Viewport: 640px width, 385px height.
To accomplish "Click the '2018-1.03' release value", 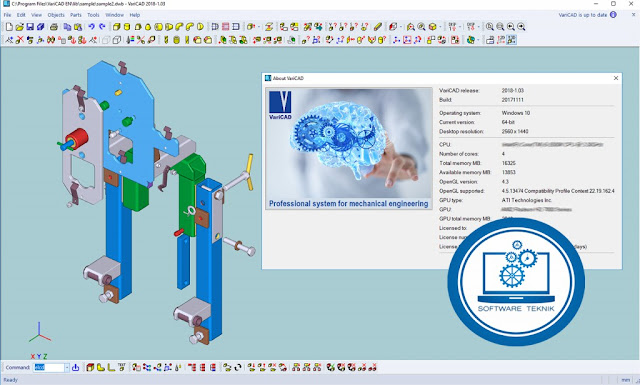I will pos(513,91).
